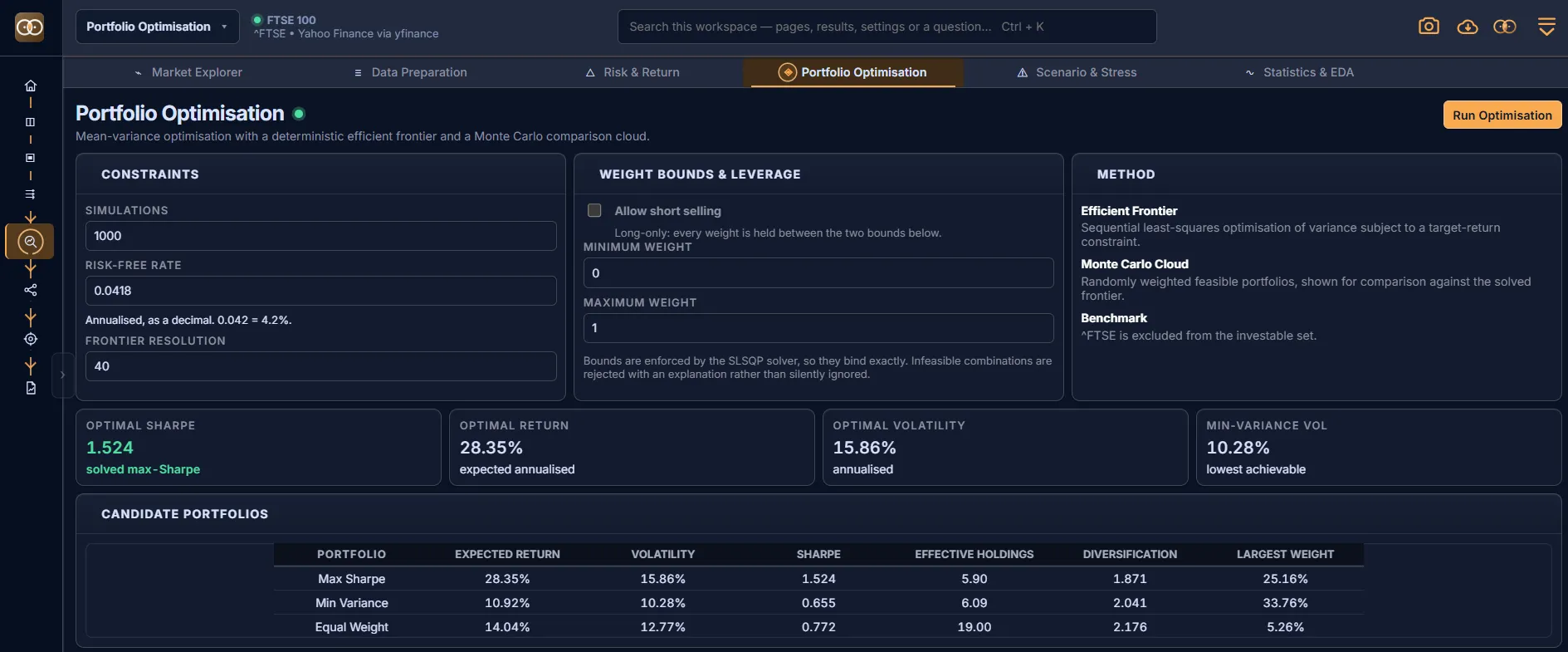1568x652 pixels.
Task: Click the cloud download icon
Action: 1468,27
